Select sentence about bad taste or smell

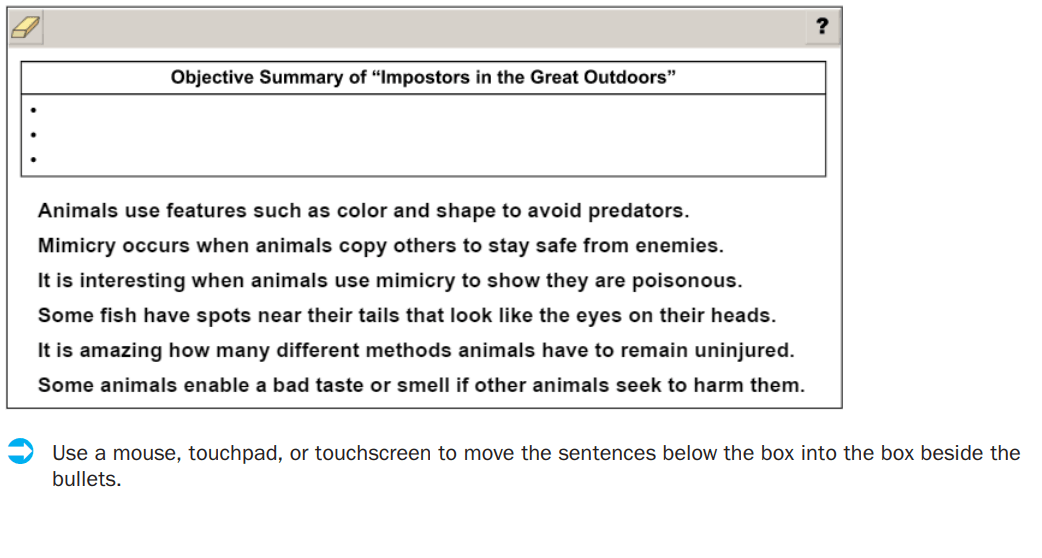(x=421, y=385)
